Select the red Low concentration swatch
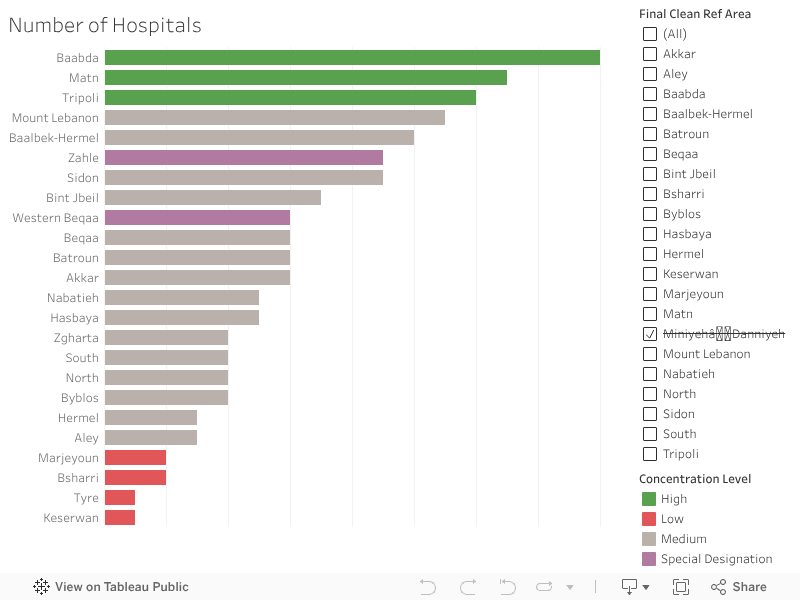The width and height of the screenshot is (800, 600). [x=649, y=518]
